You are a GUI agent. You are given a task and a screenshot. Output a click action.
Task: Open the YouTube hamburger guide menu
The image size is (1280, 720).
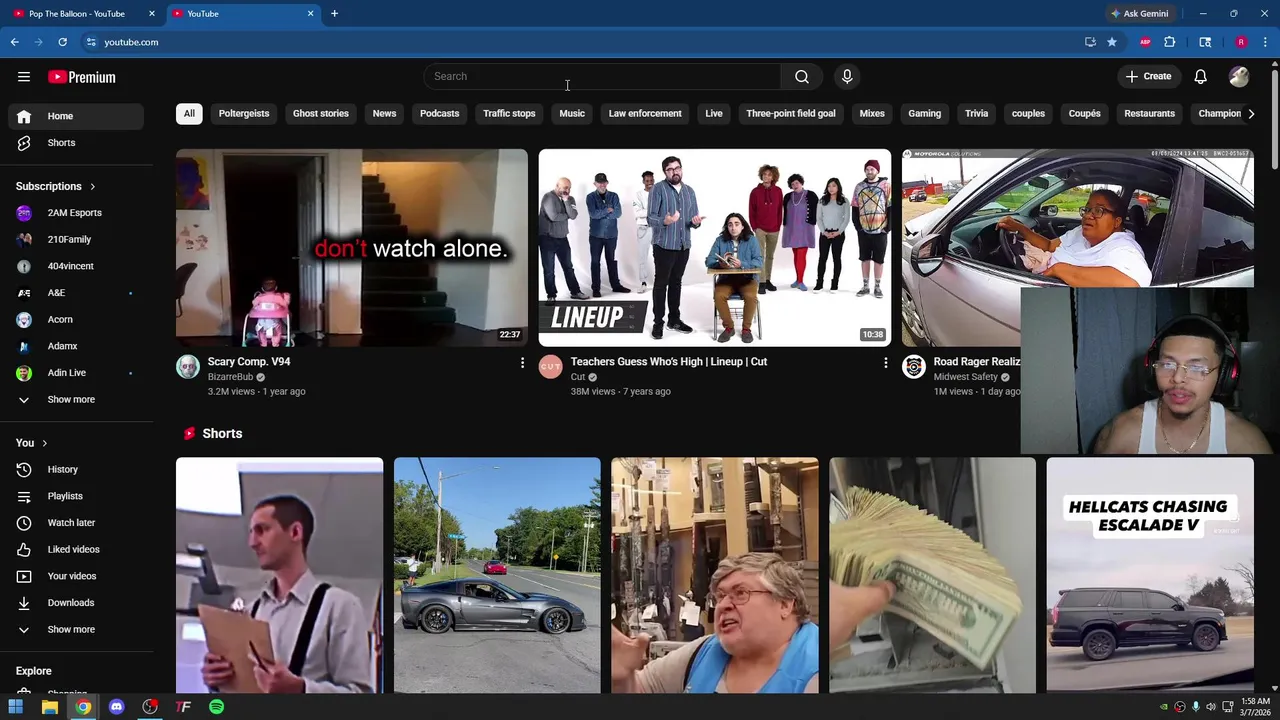tap(24, 77)
